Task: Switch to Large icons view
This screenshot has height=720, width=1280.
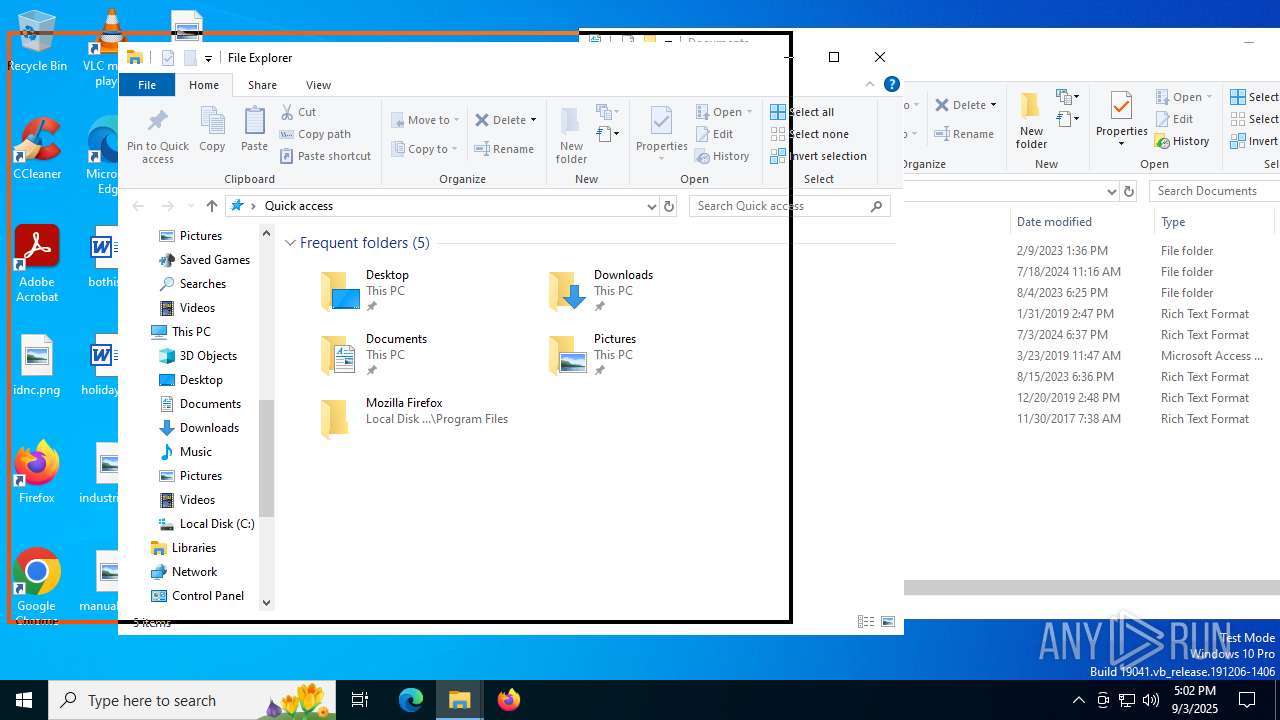Action: click(x=888, y=622)
